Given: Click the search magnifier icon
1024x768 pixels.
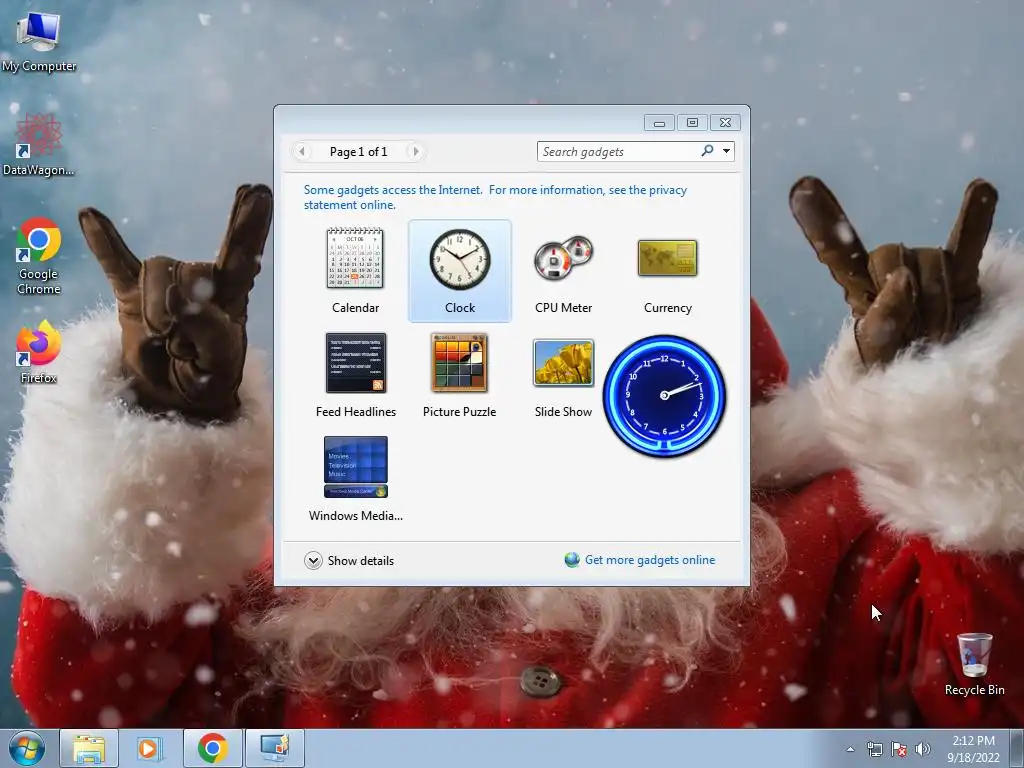Looking at the screenshot, I should [x=707, y=151].
